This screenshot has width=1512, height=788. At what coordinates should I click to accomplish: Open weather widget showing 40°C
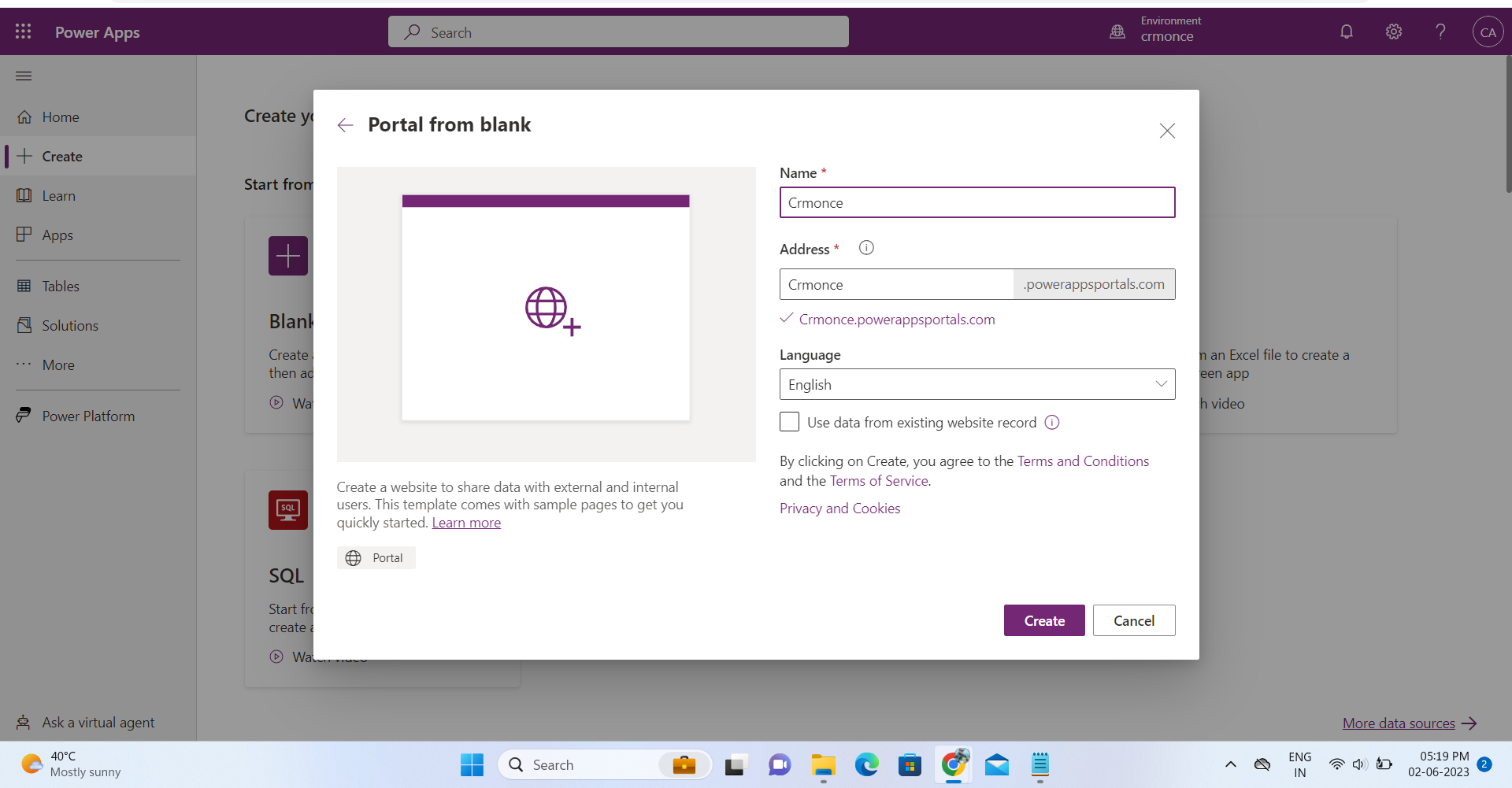tap(71, 764)
